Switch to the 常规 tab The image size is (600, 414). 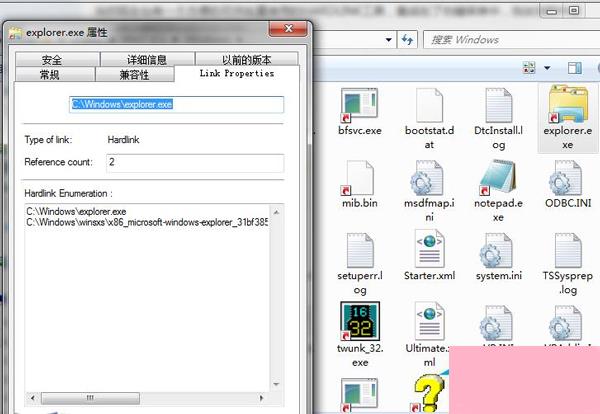(x=54, y=74)
